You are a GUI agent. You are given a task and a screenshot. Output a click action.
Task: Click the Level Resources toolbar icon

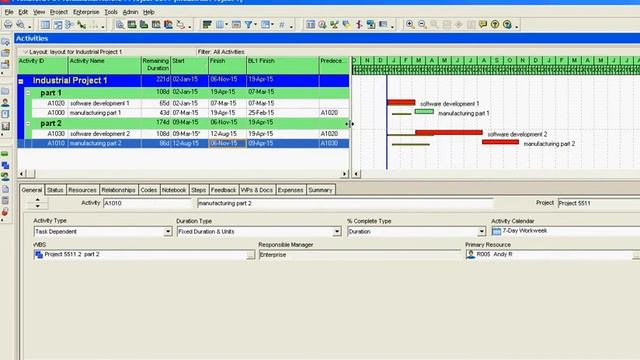[335, 25]
